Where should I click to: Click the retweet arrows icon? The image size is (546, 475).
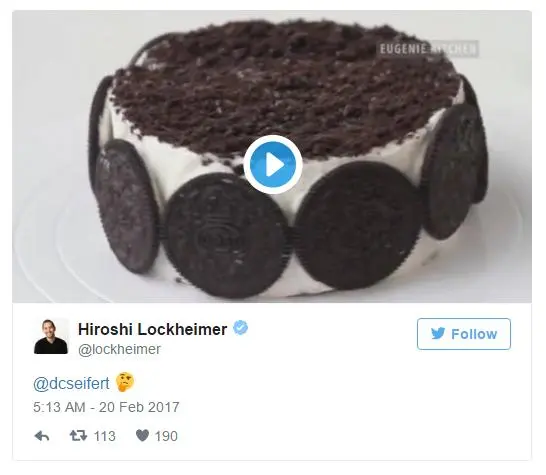pos(78,435)
